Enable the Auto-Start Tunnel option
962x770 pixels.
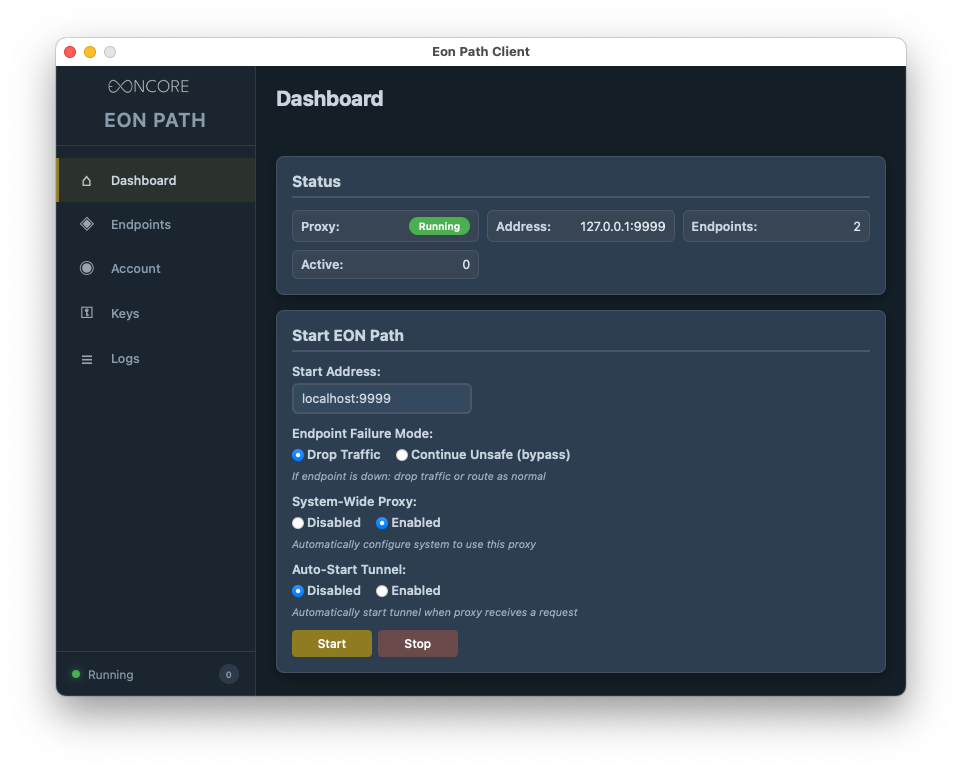[382, 591]
